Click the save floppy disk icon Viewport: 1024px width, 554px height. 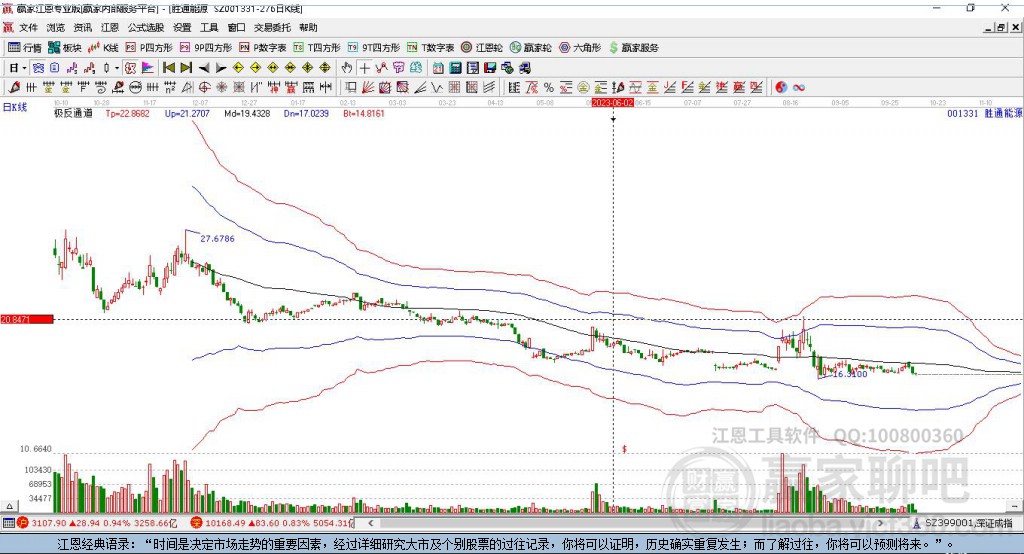point(490,68)
